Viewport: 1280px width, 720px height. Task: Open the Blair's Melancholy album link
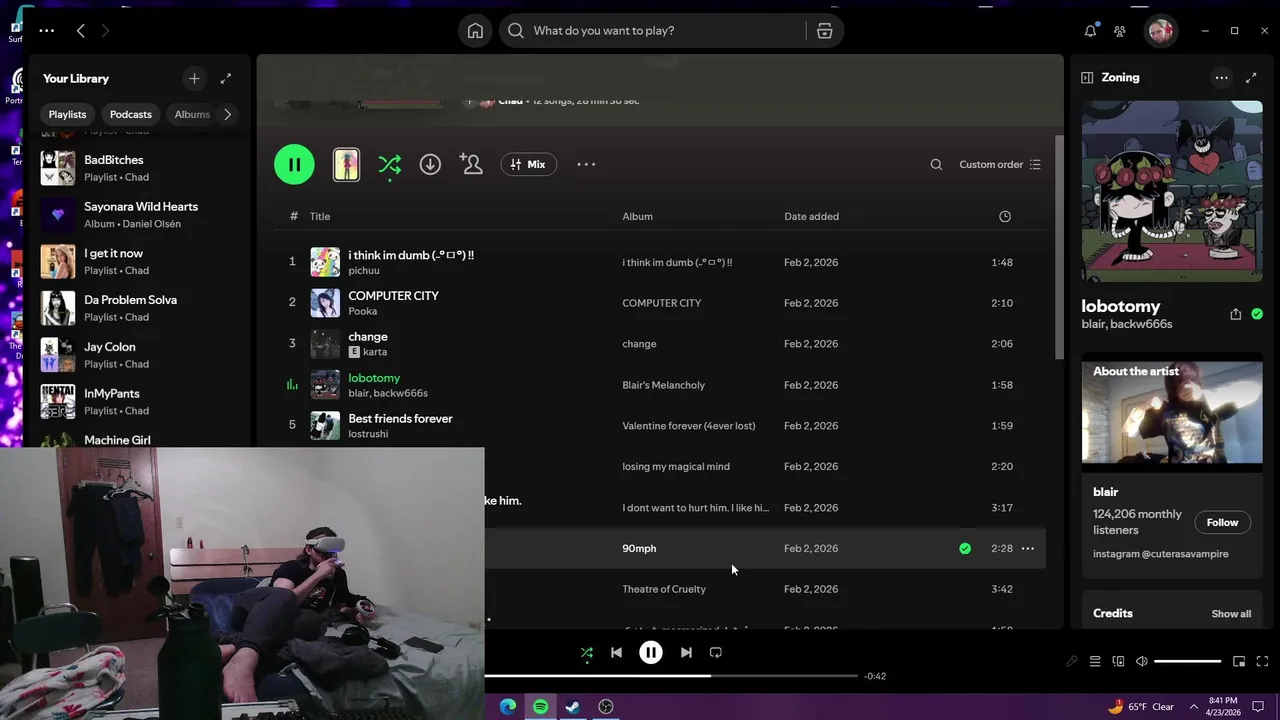[663, 385]
